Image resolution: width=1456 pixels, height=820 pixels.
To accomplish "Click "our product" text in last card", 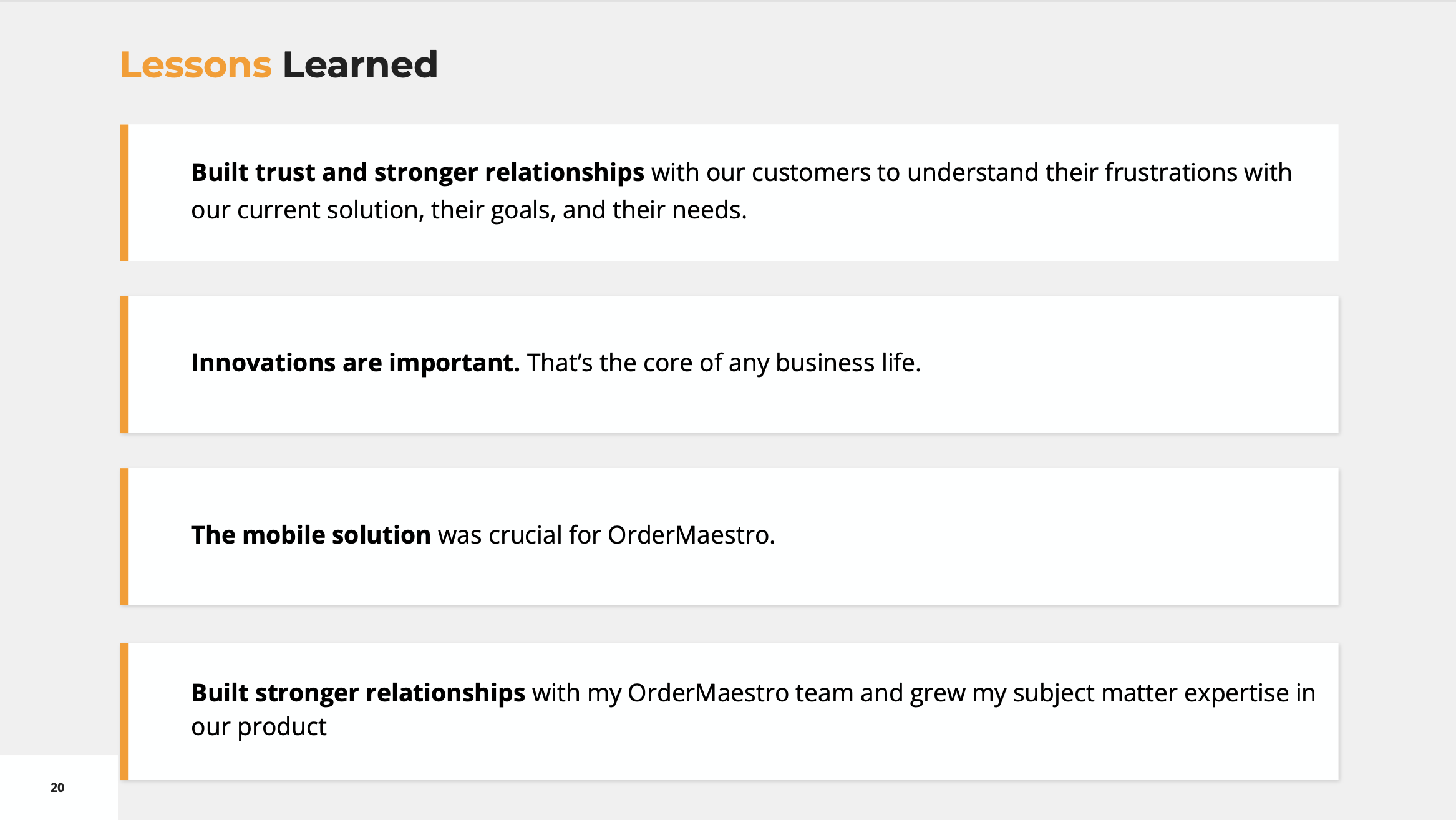I will (258, 727).
